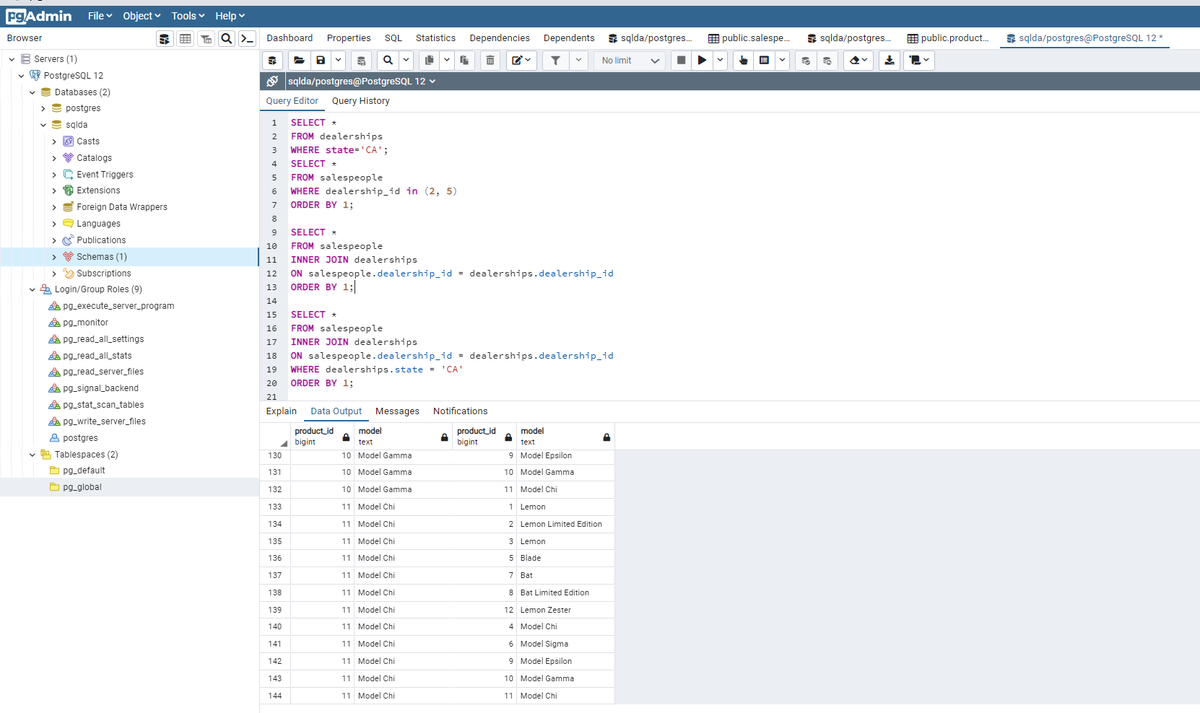Click the View Data table icon in Browser panel

(x=187, y=38)
